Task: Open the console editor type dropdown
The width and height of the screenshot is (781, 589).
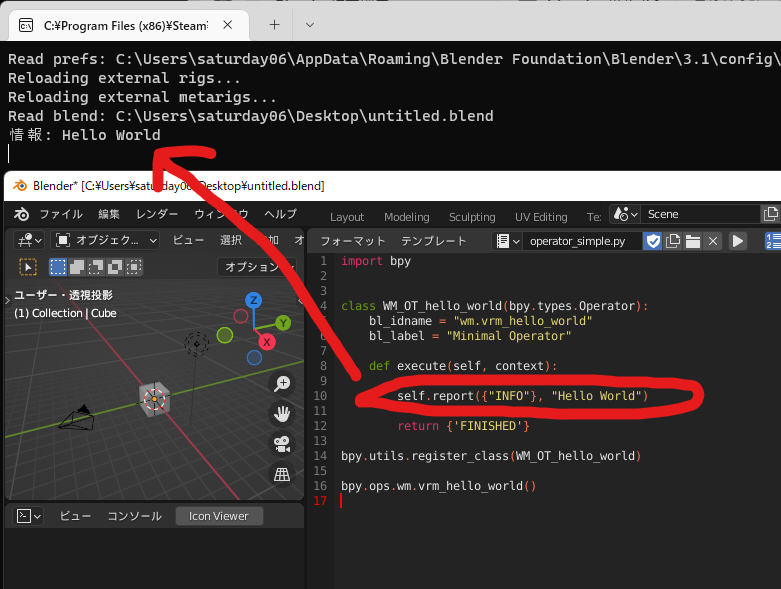Action: 29,516
